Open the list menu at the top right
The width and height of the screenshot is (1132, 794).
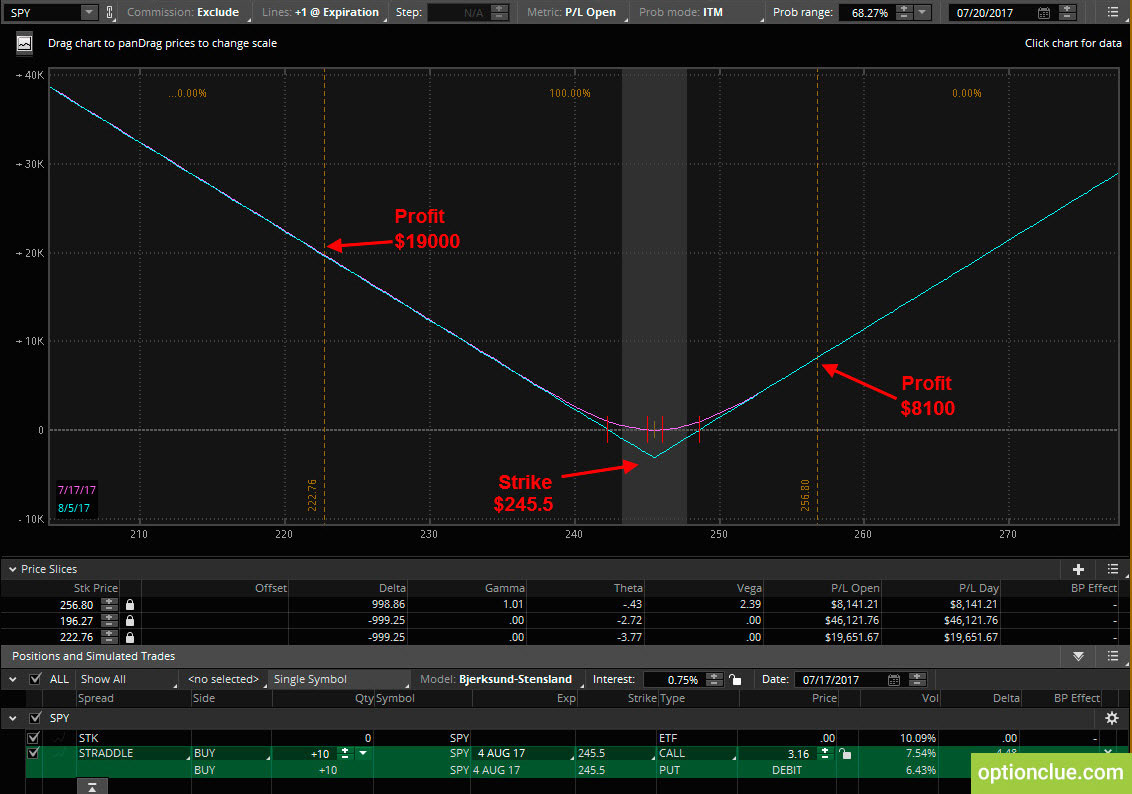click(x=1113, y=12)
